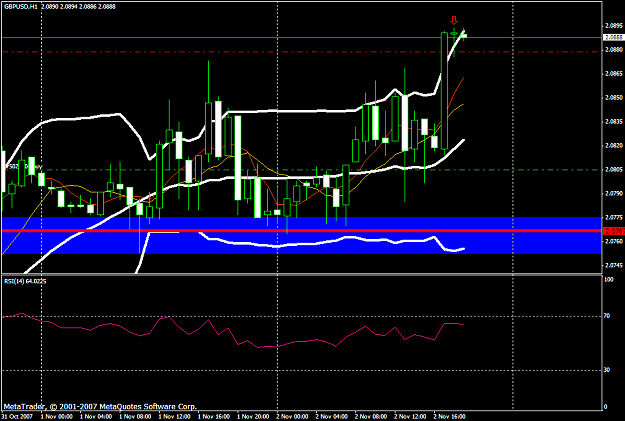Click the 31 Oct 2007 date label
625x421 pixels.
[x=16, y=417]
